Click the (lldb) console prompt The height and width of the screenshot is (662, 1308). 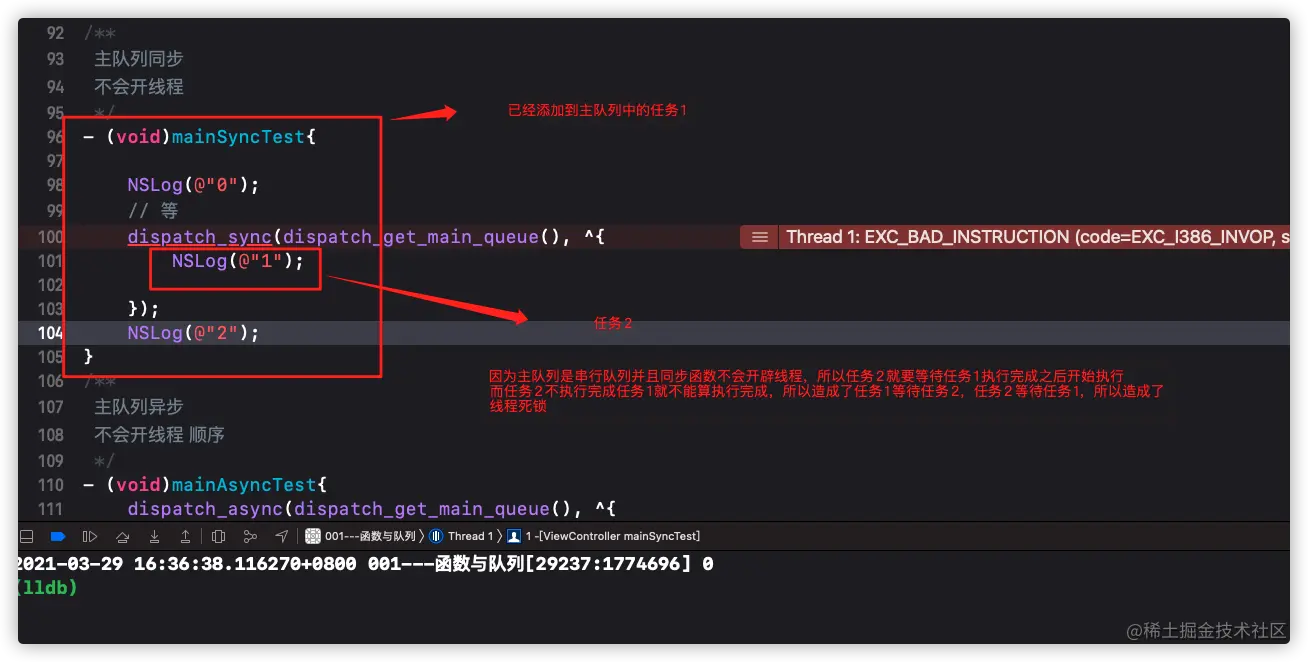pyautogui.click(x=48, y=588)
